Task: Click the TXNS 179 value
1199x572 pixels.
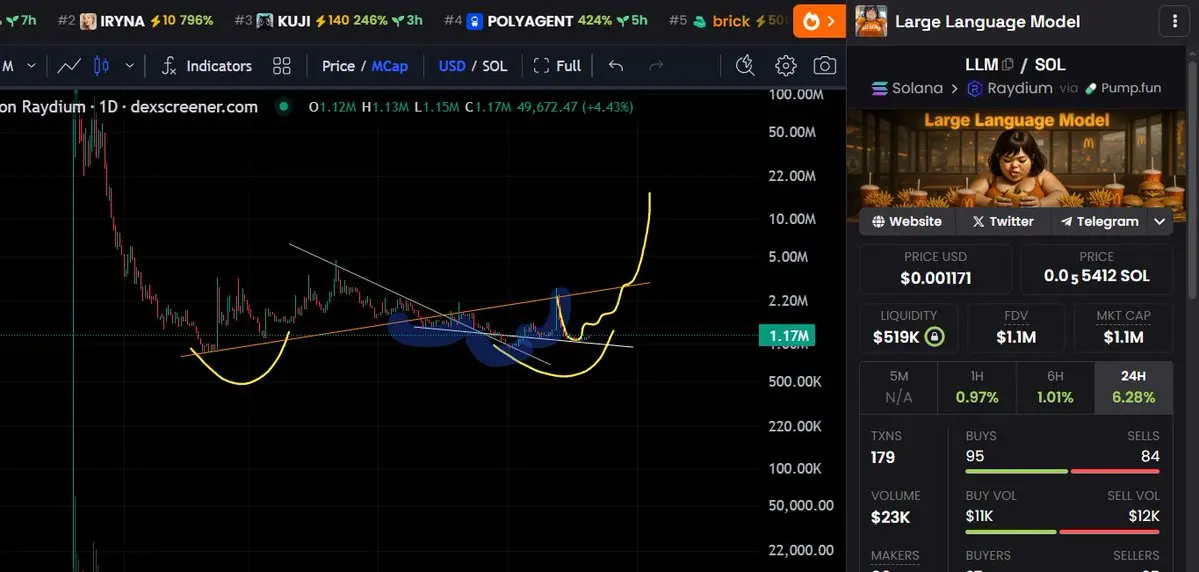Action: click(882, 457)
